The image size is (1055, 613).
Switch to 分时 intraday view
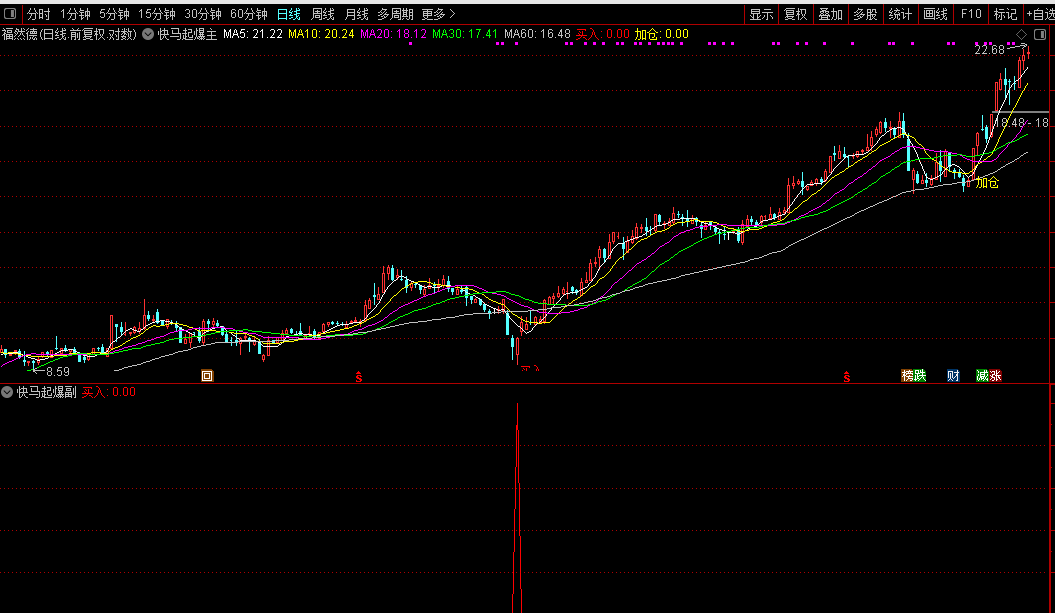click(38, 14)
